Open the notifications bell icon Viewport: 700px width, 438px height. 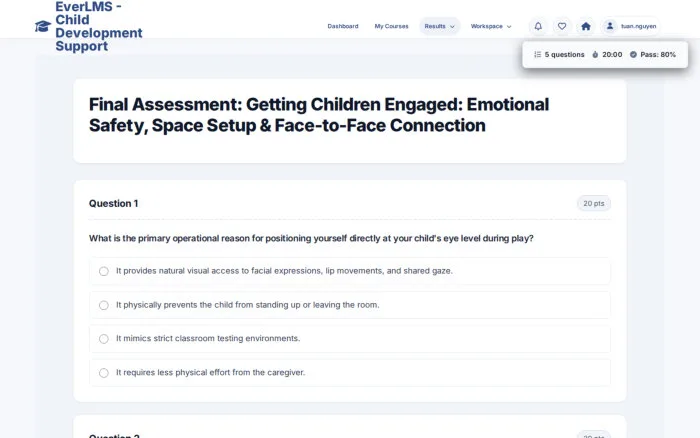coord(538,26)
